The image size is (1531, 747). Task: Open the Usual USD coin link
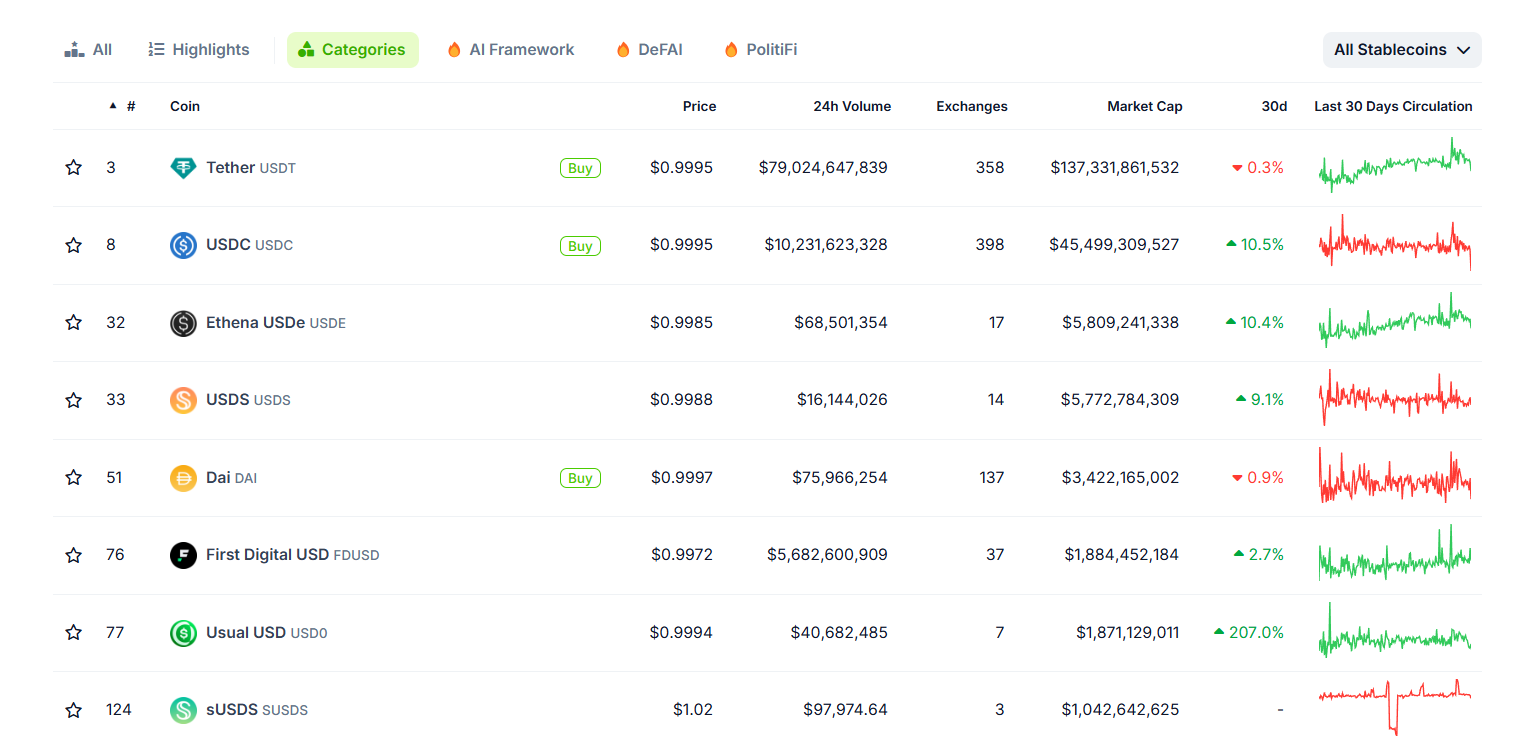click(267, 633)
